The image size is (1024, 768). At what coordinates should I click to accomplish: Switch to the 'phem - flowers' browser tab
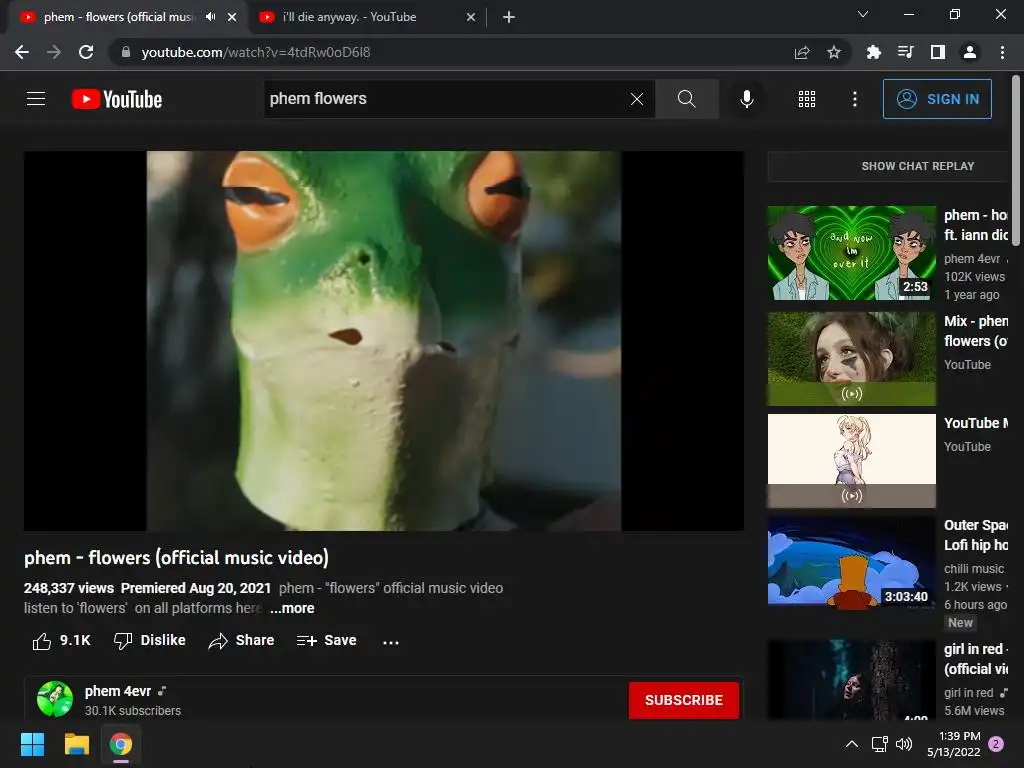point(118,17)
